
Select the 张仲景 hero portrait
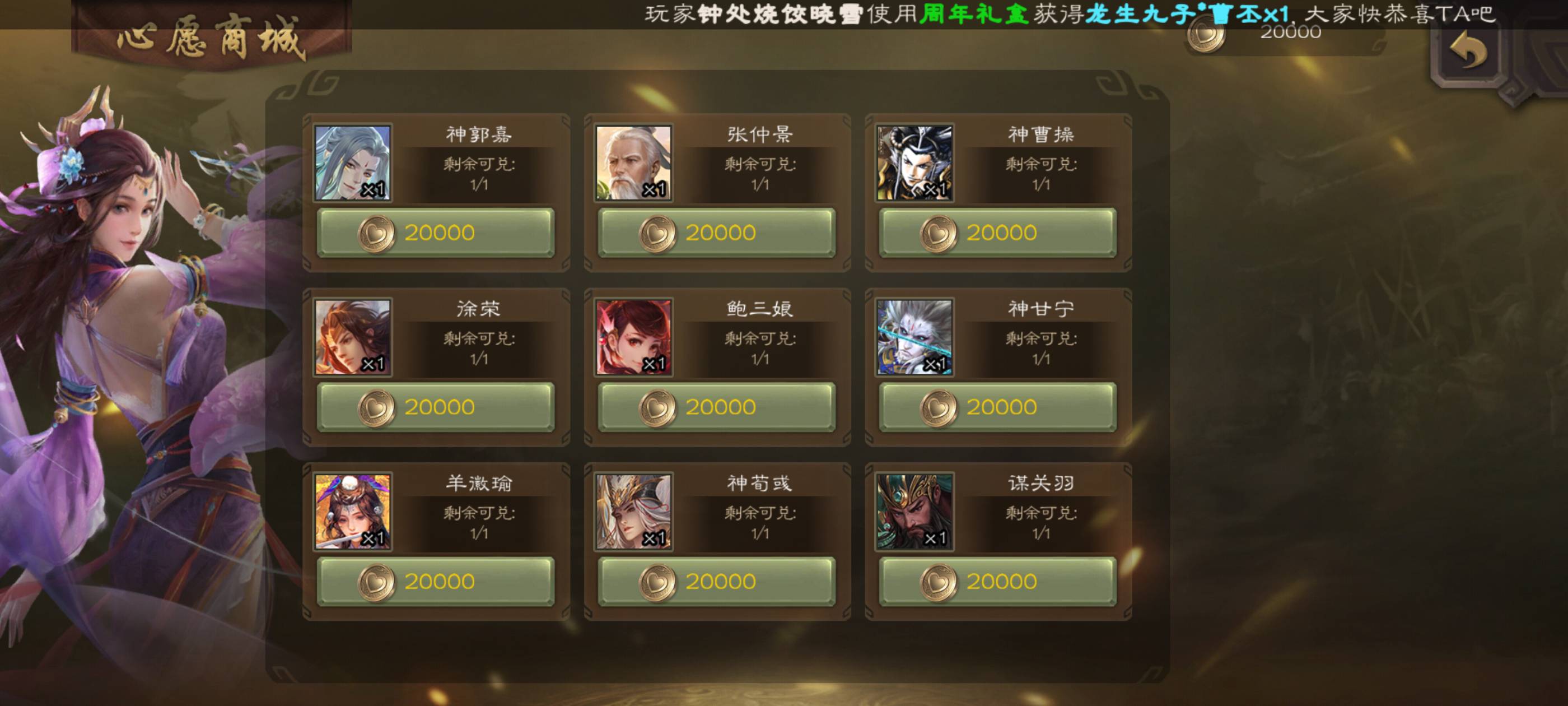point(634,163)
